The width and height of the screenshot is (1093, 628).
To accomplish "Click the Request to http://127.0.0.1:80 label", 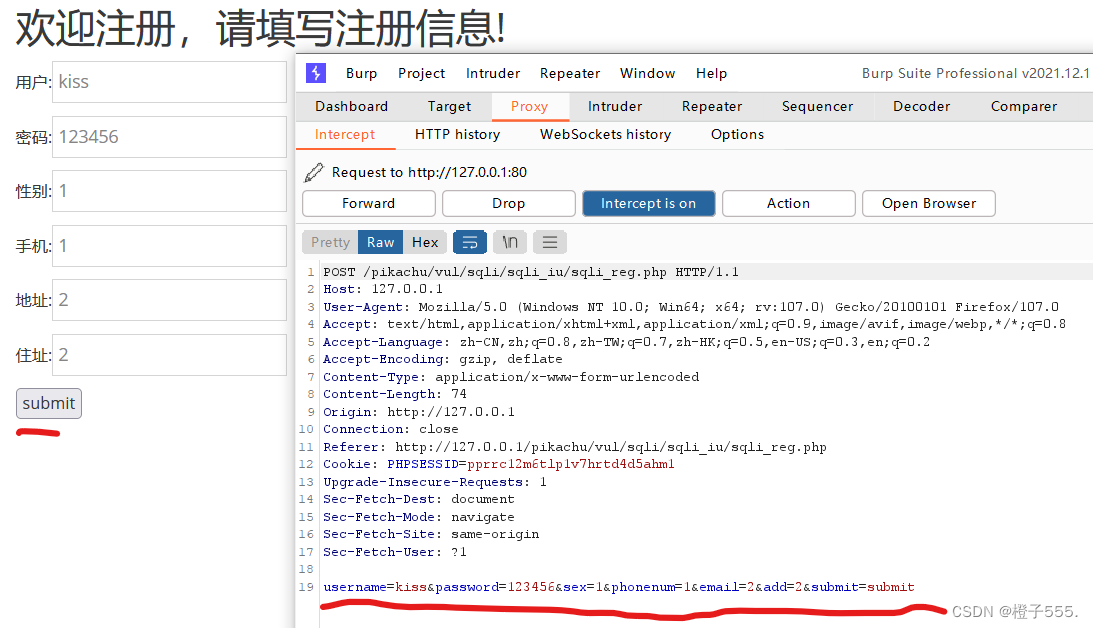I will click(429, 172).
